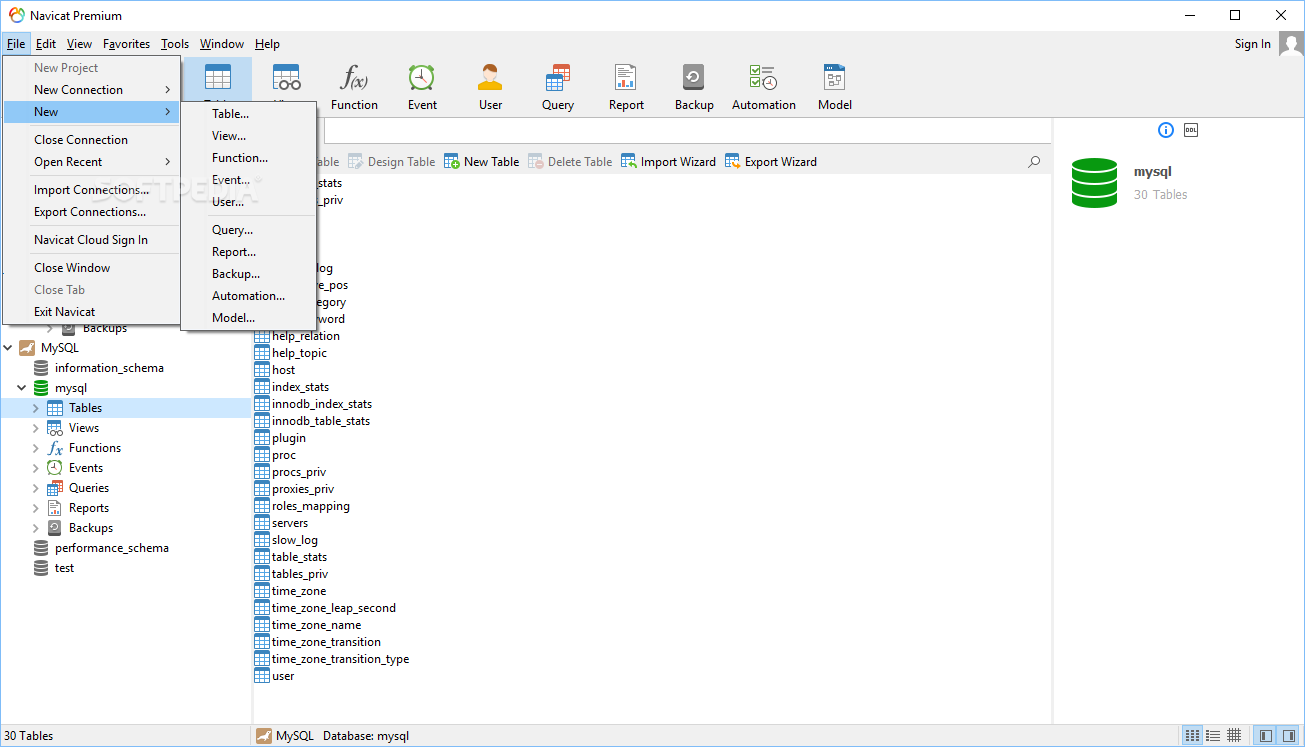Image resolution: width=1305 pixels, height=747 pixels.
Task: Choose Exit Navicat in File menu
Action: 91,312
